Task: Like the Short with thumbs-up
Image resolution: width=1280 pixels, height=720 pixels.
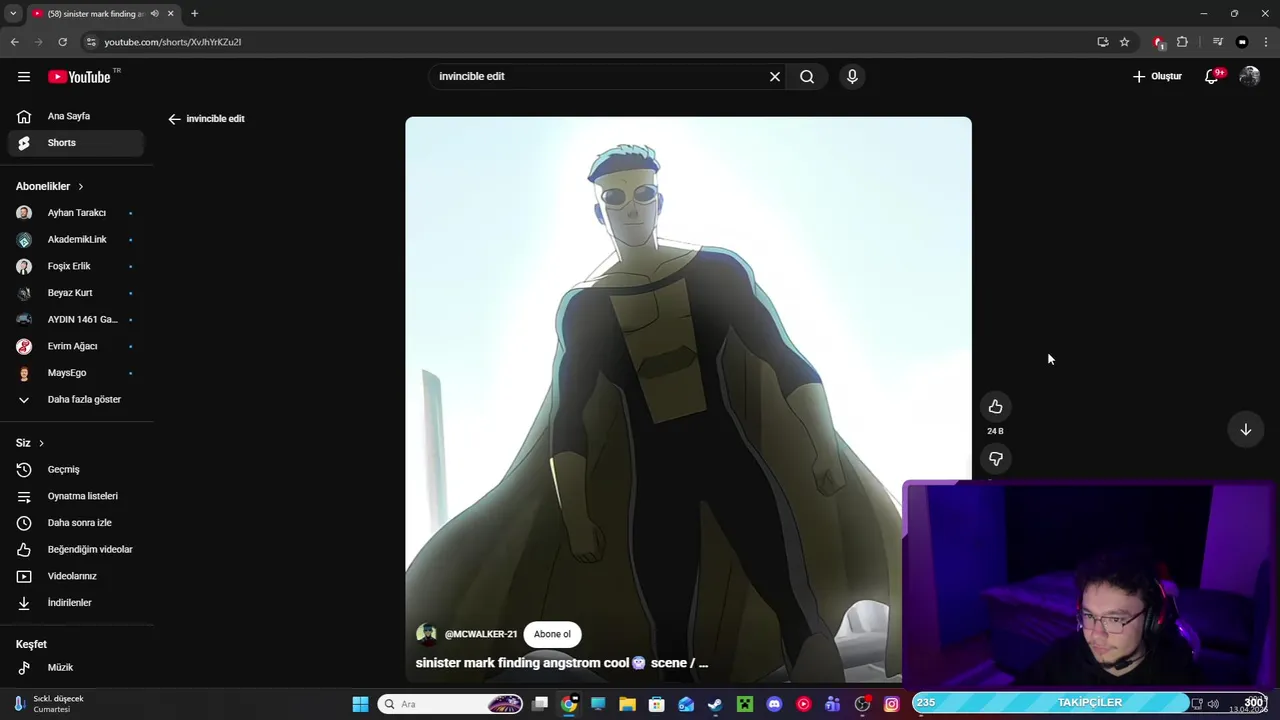Action: click(x=995, y=407)
